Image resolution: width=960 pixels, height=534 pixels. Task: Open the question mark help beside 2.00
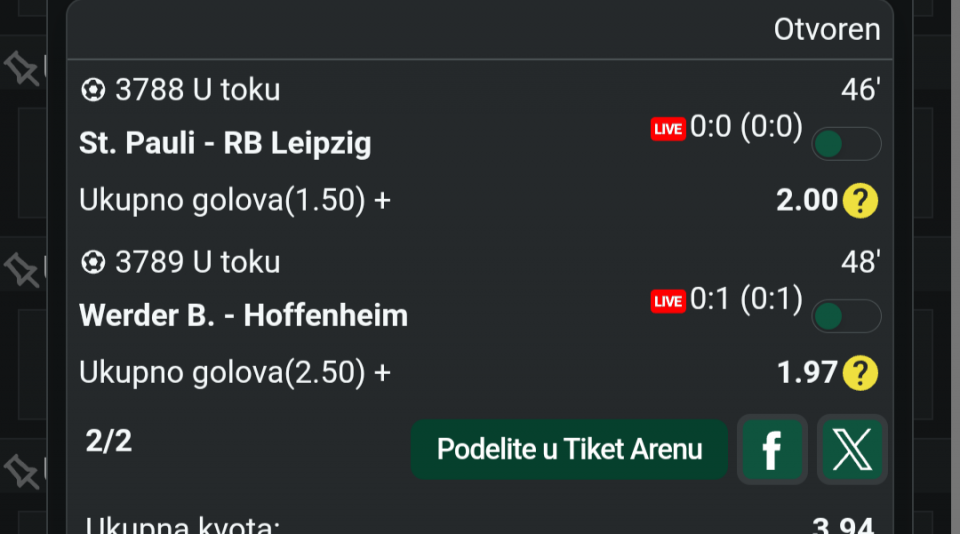coord(860,201)
